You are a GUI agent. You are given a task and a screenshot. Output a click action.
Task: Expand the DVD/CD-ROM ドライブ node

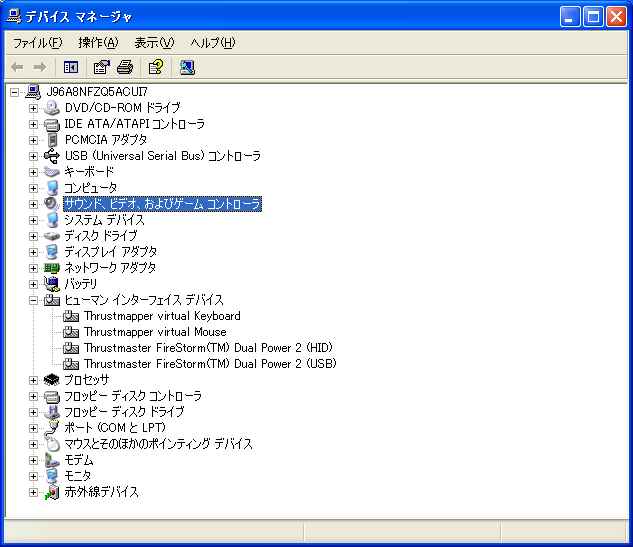(34, 108)
